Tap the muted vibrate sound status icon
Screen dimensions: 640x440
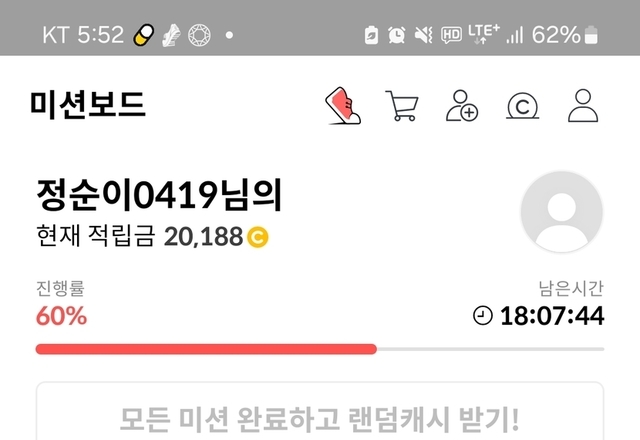coord(424,35)
